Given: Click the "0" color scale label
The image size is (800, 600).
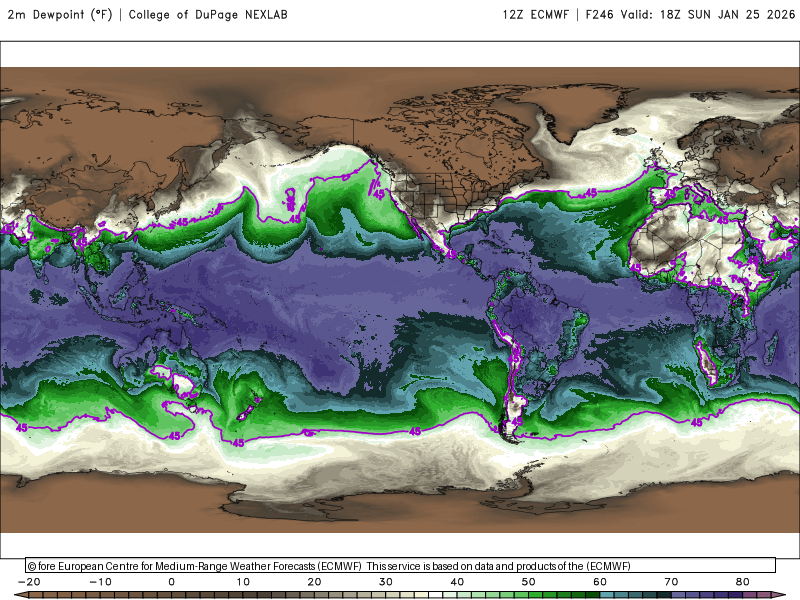Looking at the screenshot, I should (171, 582).
